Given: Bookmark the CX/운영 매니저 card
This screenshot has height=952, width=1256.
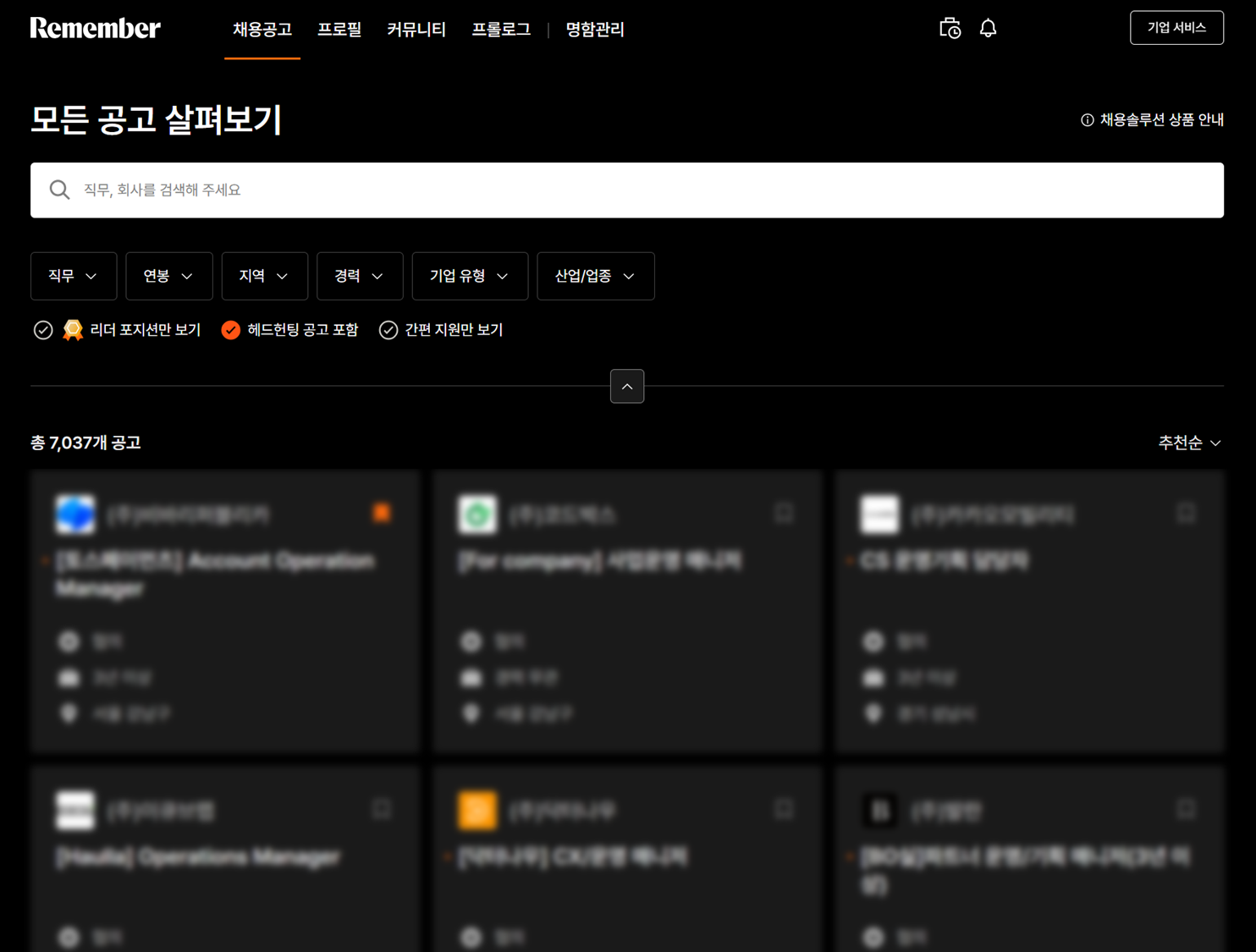Looking at the screenshot, I should tap(784, 809).
